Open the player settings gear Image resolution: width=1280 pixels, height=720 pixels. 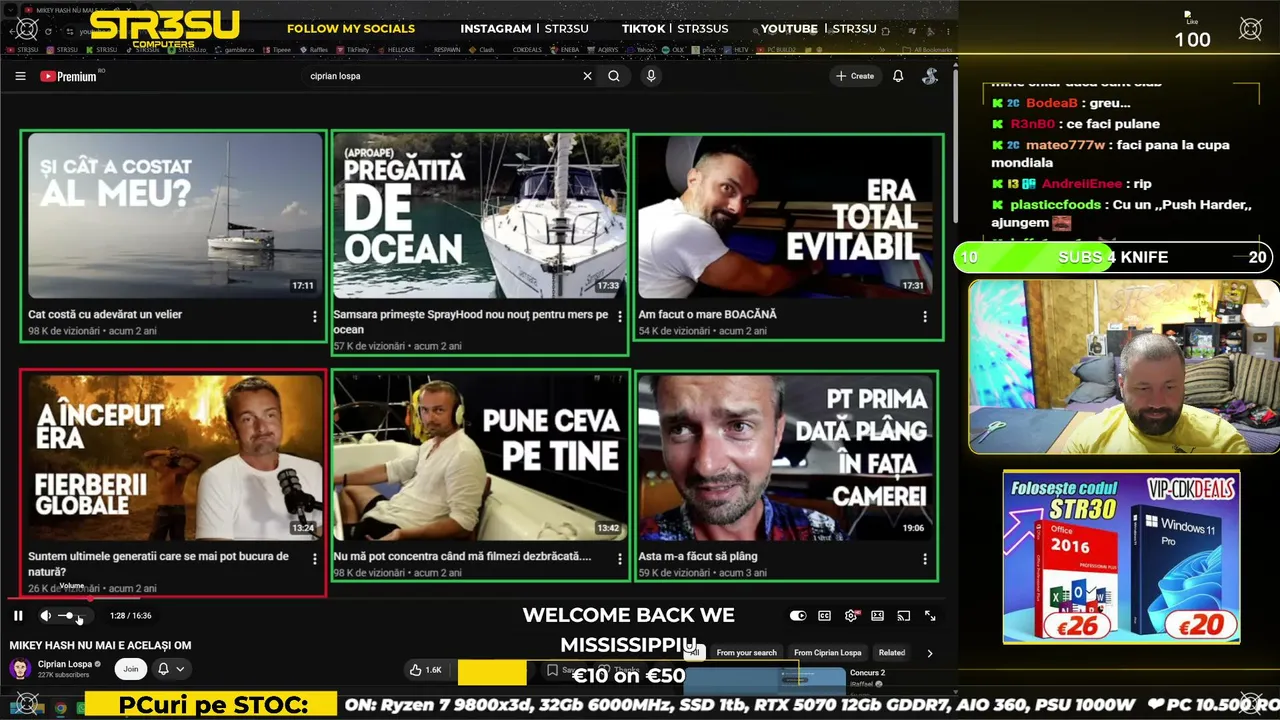tap(851, 616)
